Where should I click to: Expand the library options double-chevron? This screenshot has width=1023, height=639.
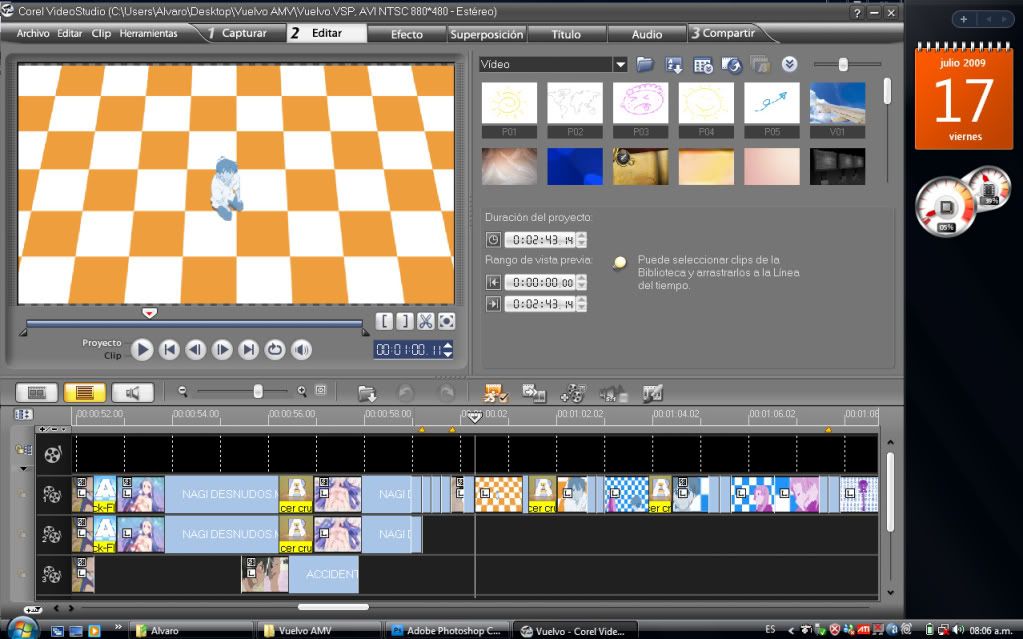(x=789, y=64)
